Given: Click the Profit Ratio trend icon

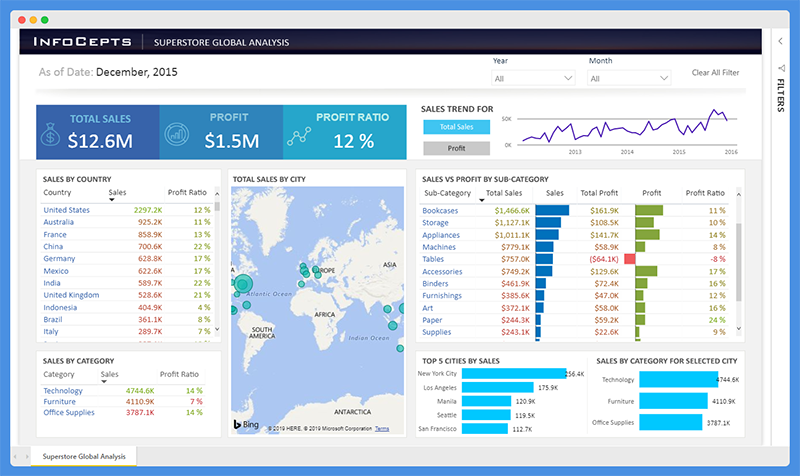Looking at the screenshot, I should click(296, 137).
